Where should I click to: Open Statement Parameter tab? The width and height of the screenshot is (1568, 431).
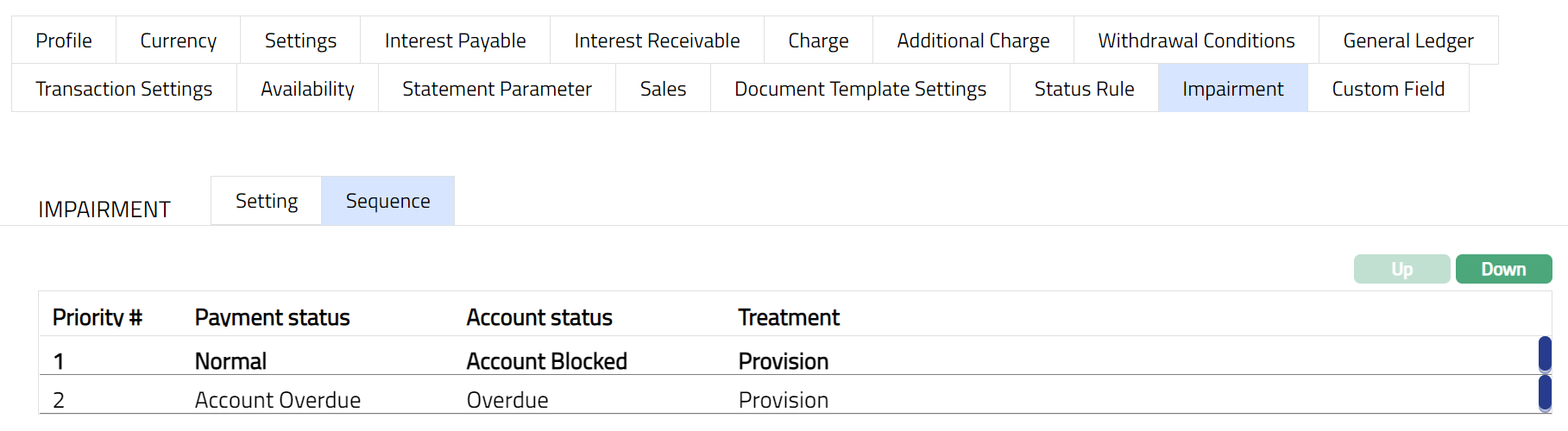496,89
